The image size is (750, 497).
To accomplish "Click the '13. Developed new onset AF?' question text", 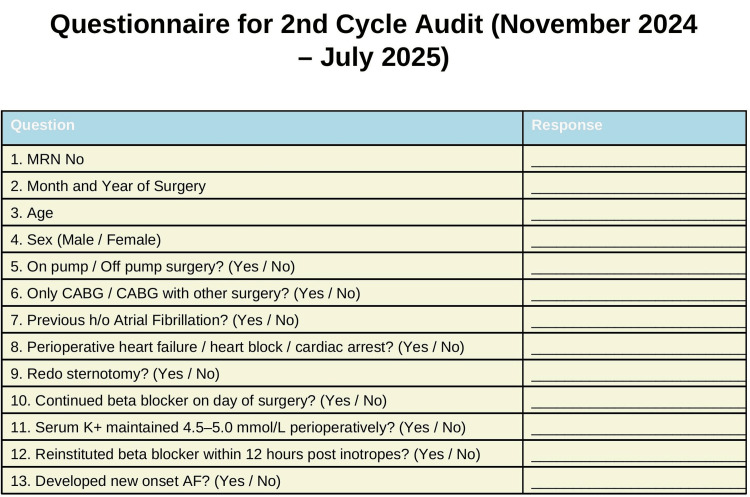I will click(145, 481).
